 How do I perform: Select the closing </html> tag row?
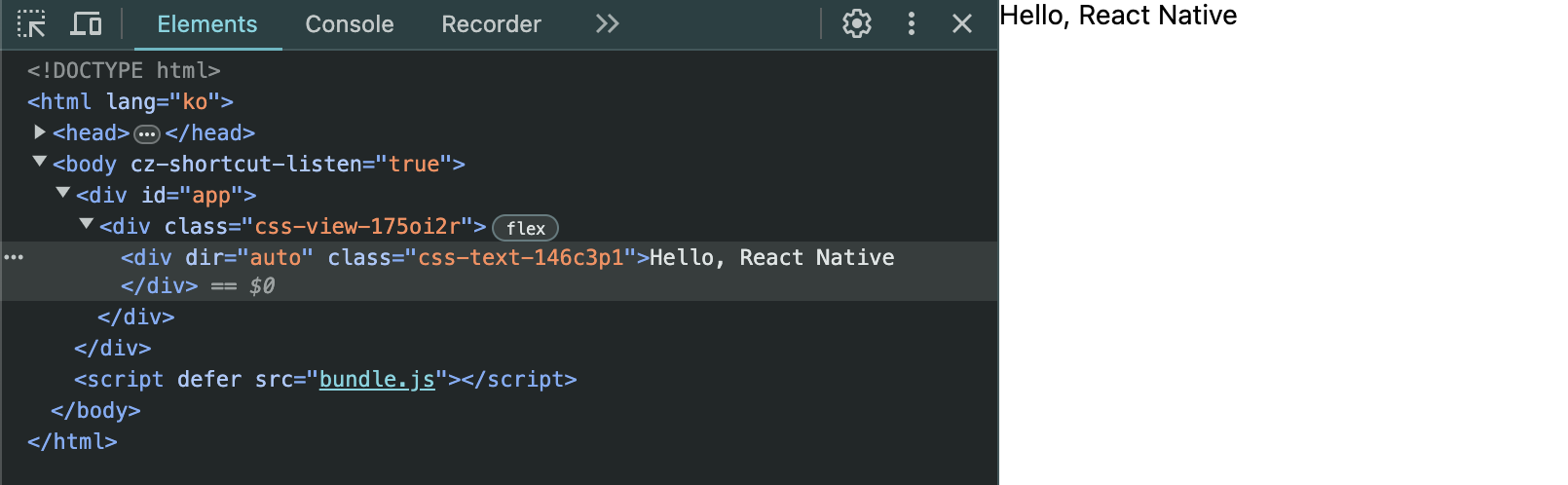72,441
